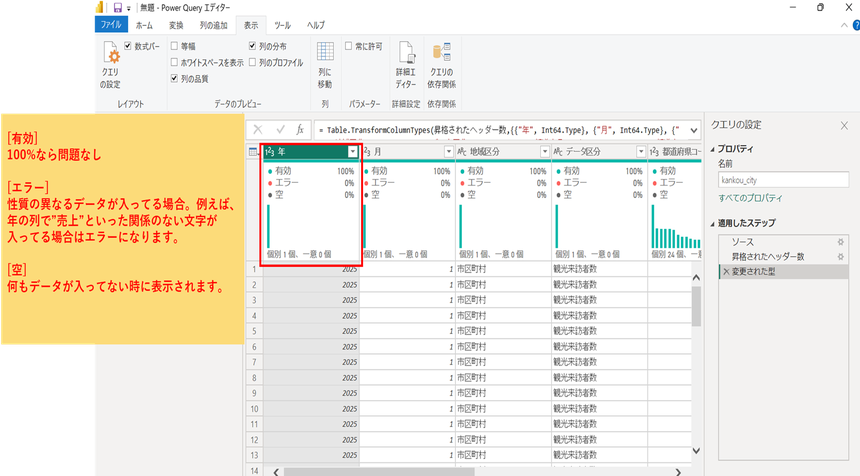Image resolution: width=860 pixels, height=476 pixels.
Task: Edit the query name field kankou_city
Action: click(x=783, y=180)
